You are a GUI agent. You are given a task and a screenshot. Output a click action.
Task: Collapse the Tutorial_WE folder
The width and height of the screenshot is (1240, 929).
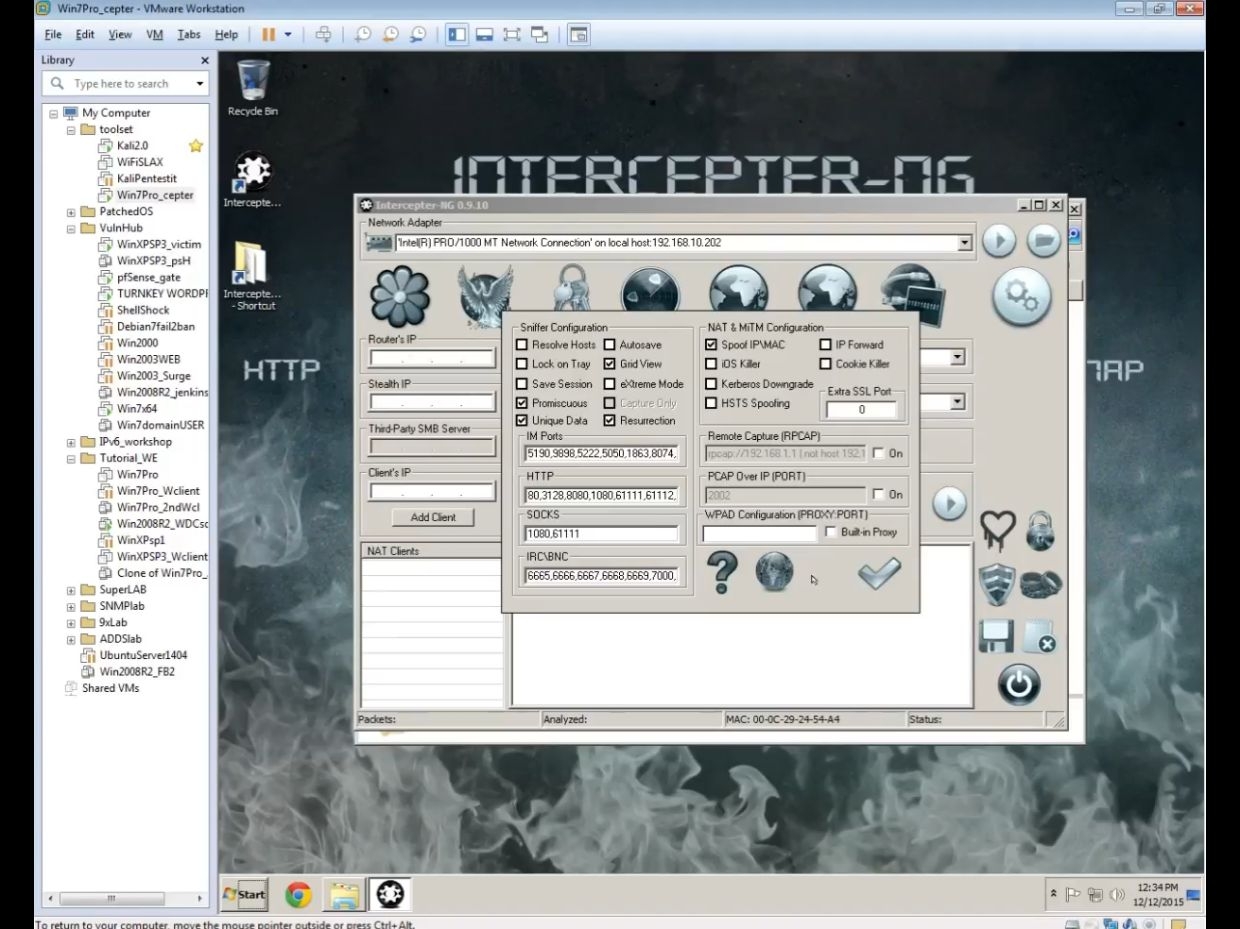tap(71, 458)
